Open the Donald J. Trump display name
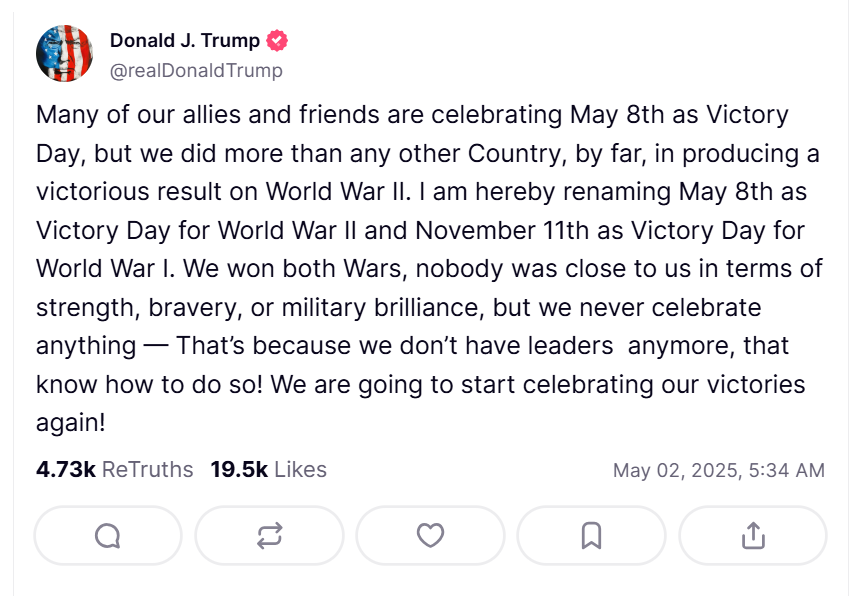Image resolution: width=863 pixels, height=596 pixels. [184, 41]
